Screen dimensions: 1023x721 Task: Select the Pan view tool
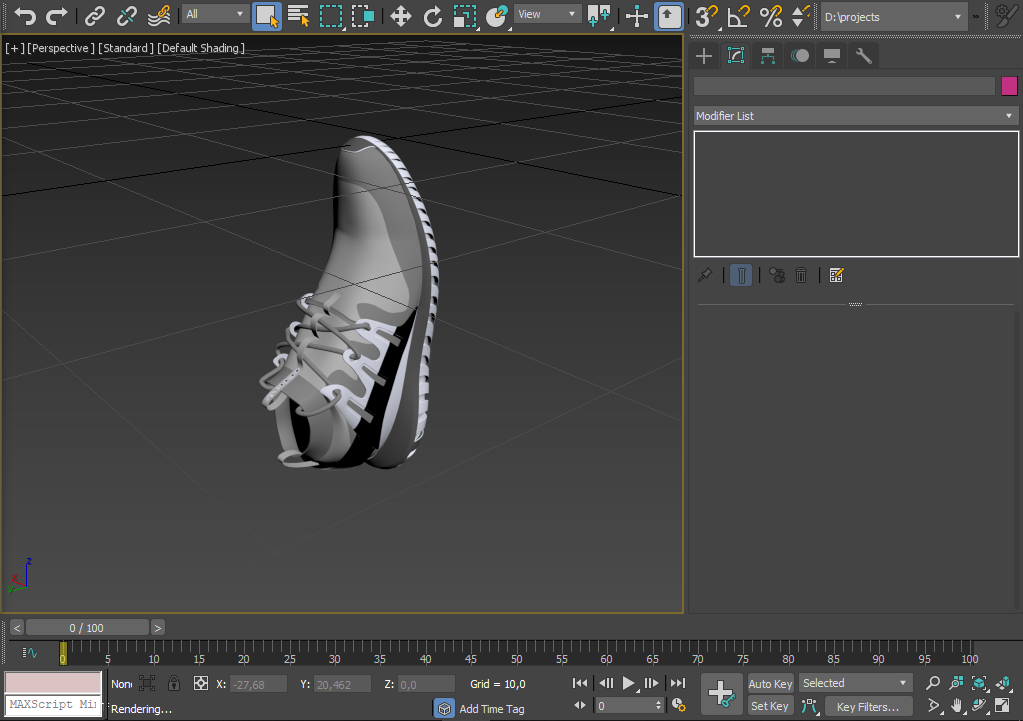[x=957, y=706]
